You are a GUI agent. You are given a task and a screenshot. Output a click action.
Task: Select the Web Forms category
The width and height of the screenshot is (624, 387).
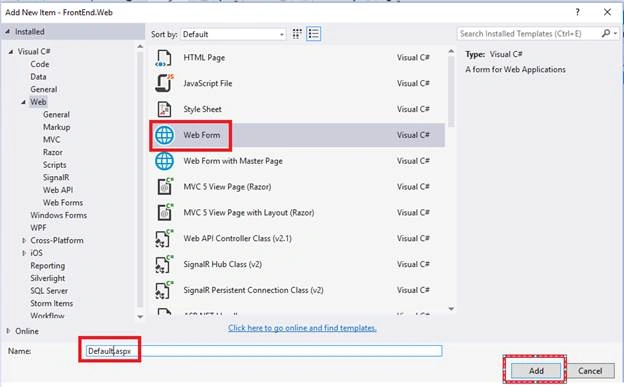63,203
